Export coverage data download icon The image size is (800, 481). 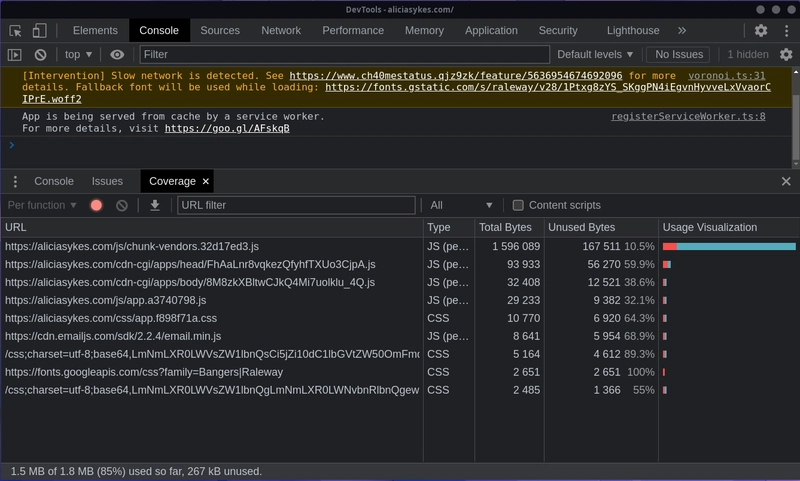155,205
